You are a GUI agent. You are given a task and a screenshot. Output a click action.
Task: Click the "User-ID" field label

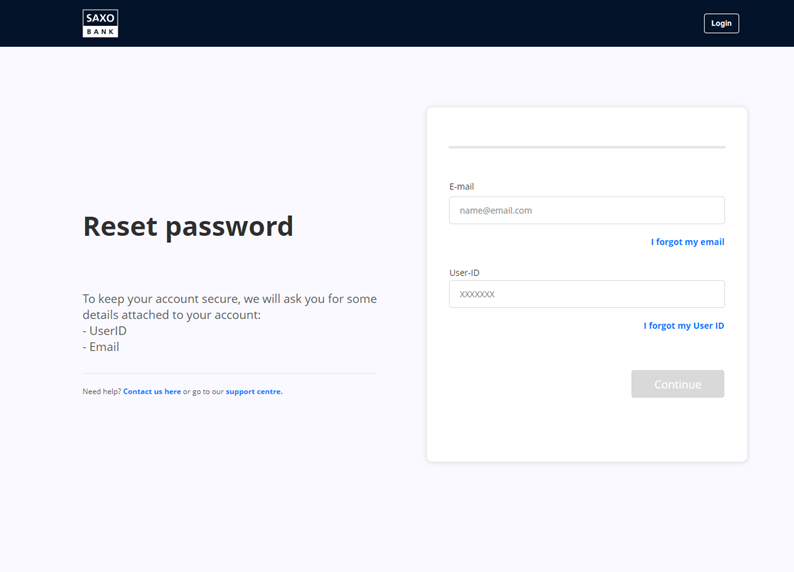464,273
